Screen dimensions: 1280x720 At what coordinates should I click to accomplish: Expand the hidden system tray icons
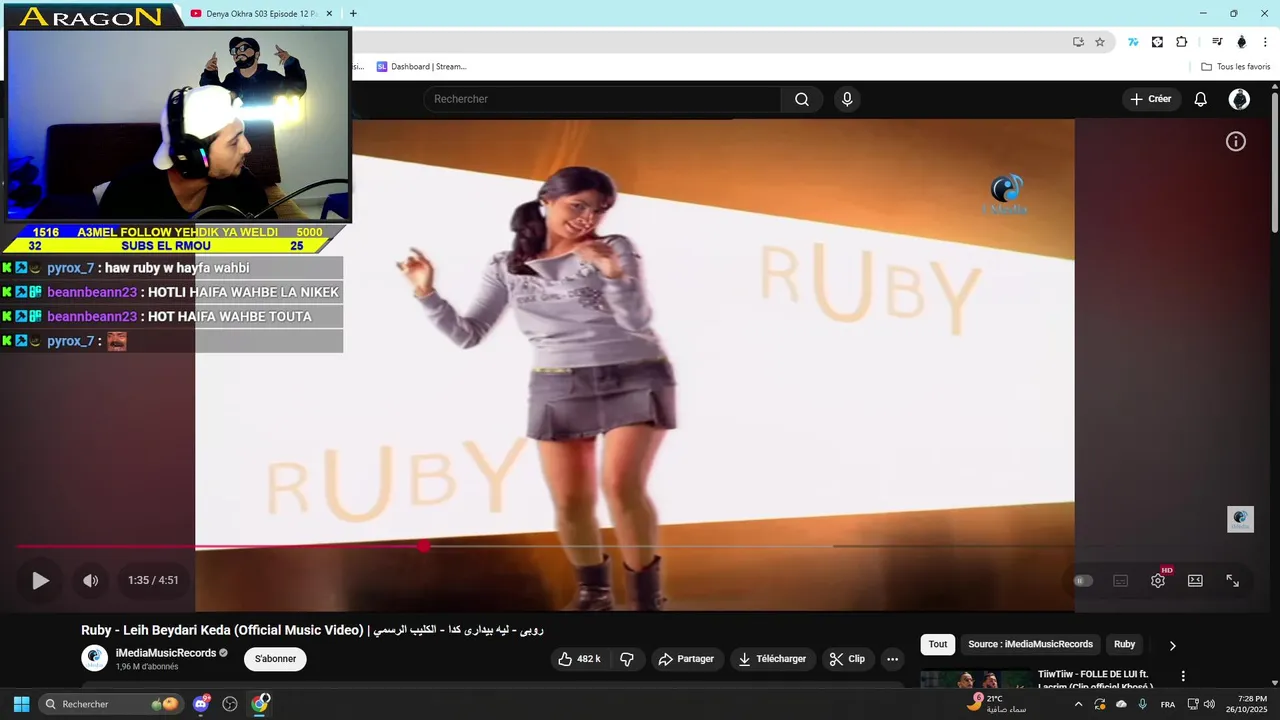click(x=1078, y=704)
